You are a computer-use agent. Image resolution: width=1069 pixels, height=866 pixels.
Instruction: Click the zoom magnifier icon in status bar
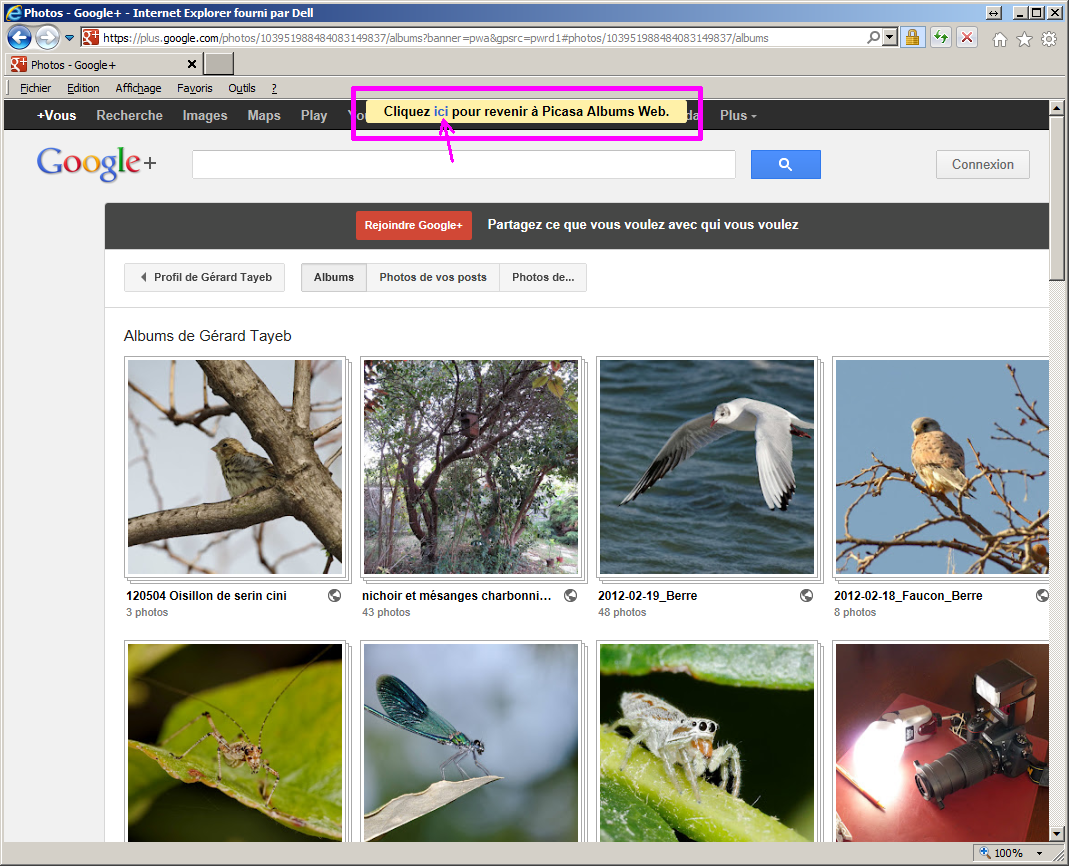coord(984,852)
